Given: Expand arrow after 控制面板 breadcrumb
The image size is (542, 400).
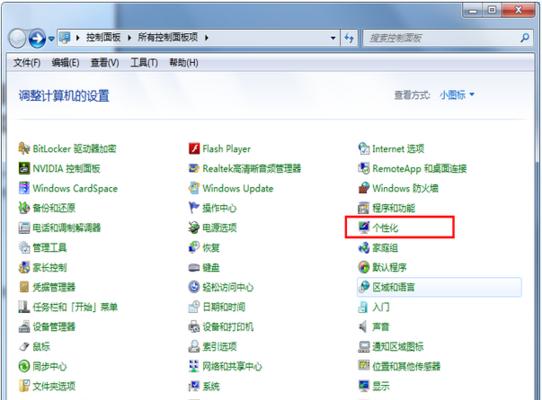Looking at the screenshot, I should (x=129, y=38).
